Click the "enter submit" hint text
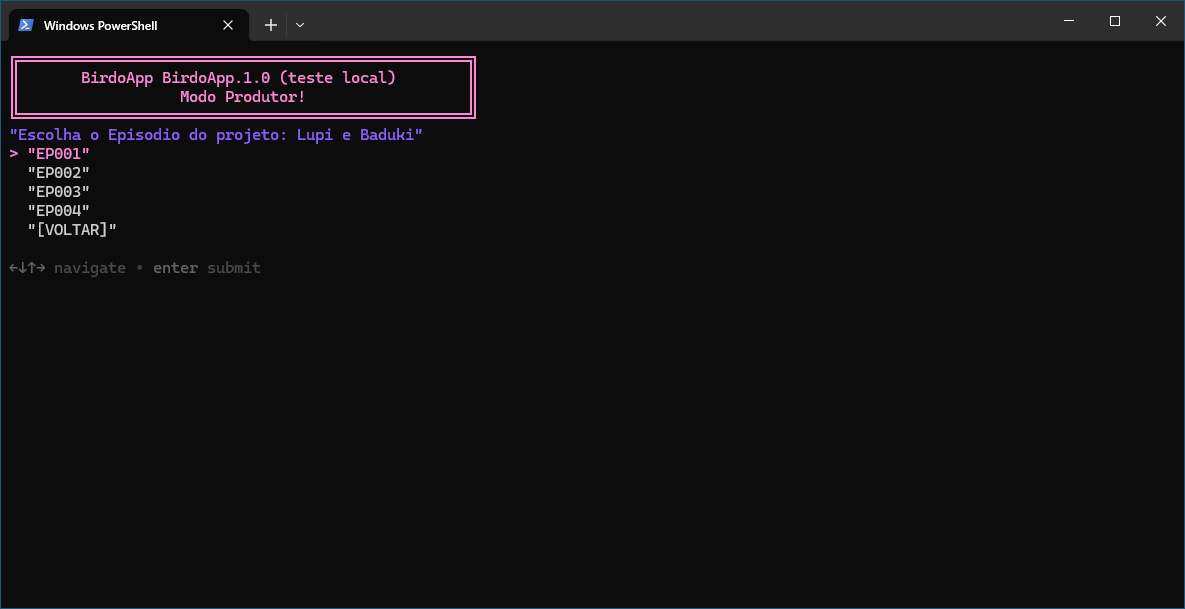Screen dimensions: 1185x609 point(206,268)
